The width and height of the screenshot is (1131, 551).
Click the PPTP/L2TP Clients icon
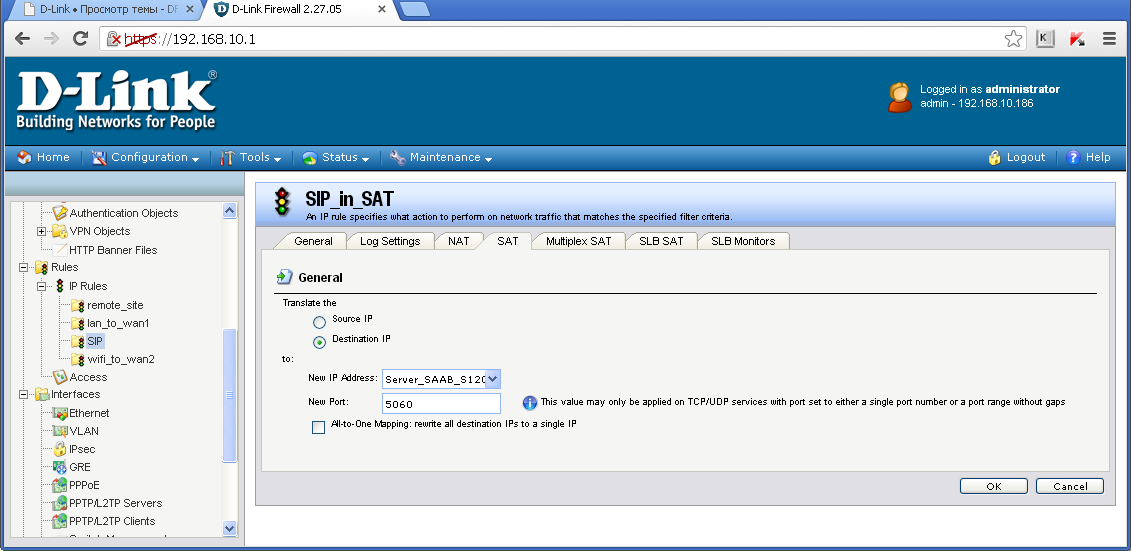point(60,521)
